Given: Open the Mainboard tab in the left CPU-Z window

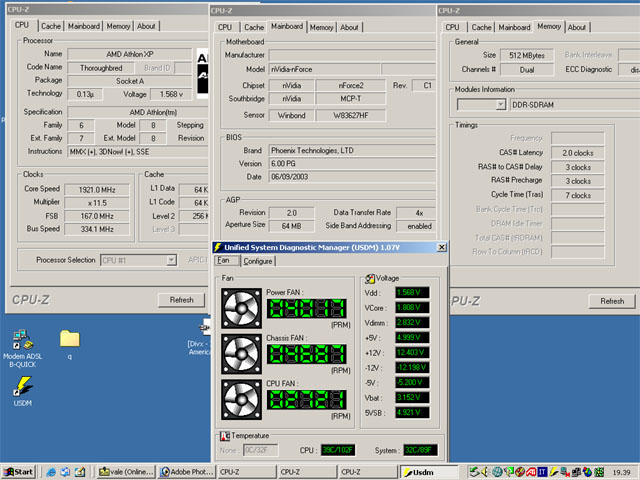Looking at the screenshot, I should pos(84,26).
